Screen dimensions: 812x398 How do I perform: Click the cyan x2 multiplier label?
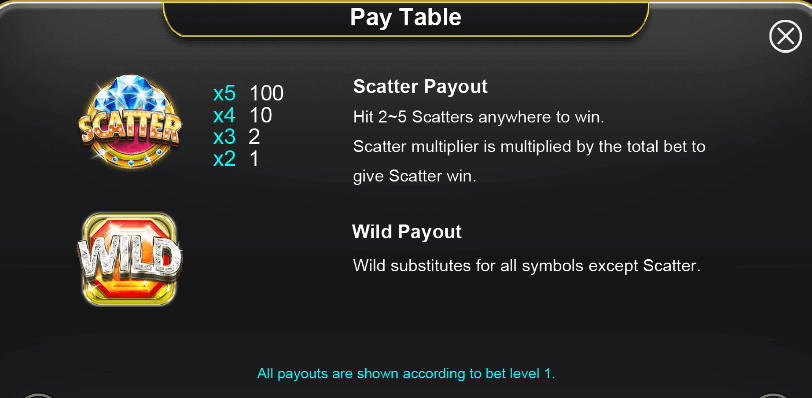pyautogui.click(x=224, y=159)
